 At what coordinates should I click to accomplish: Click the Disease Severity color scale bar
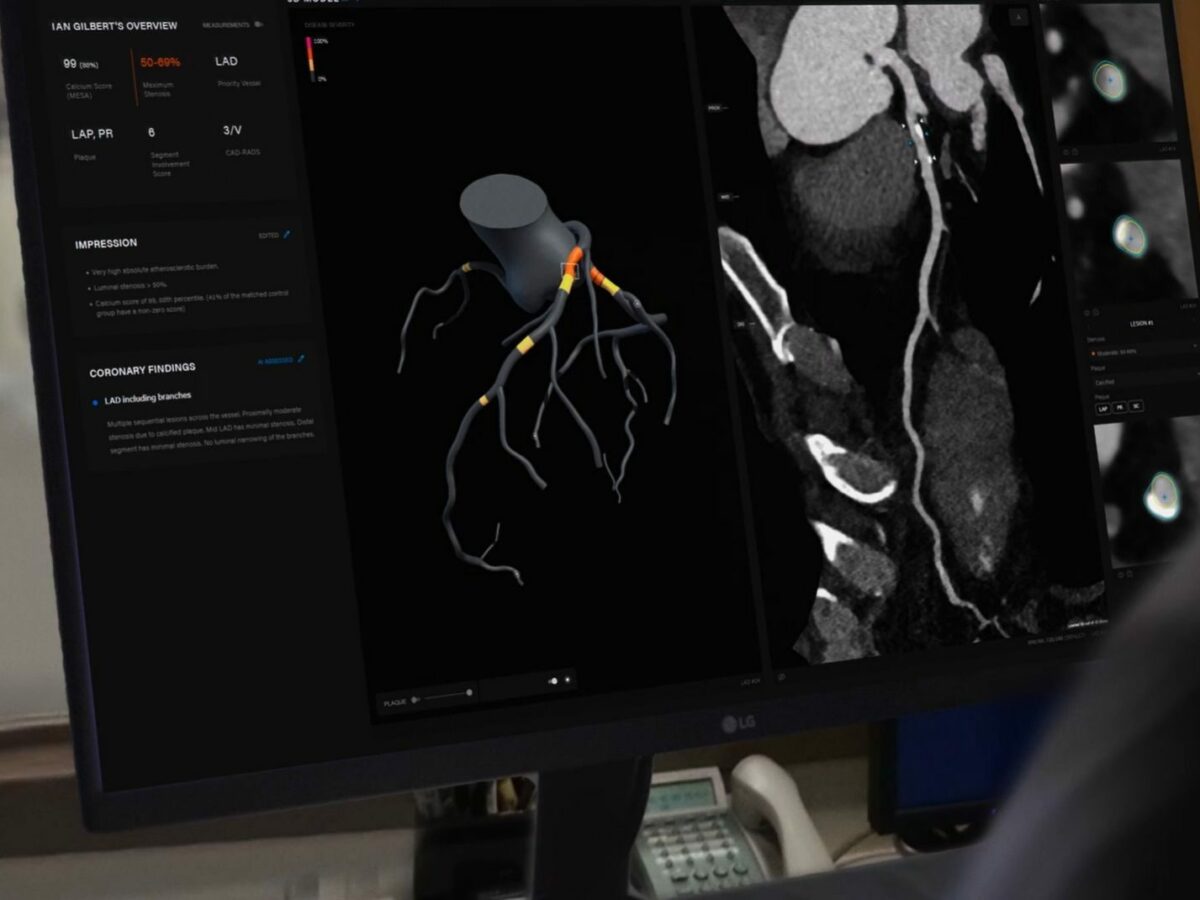pos(309,60)
